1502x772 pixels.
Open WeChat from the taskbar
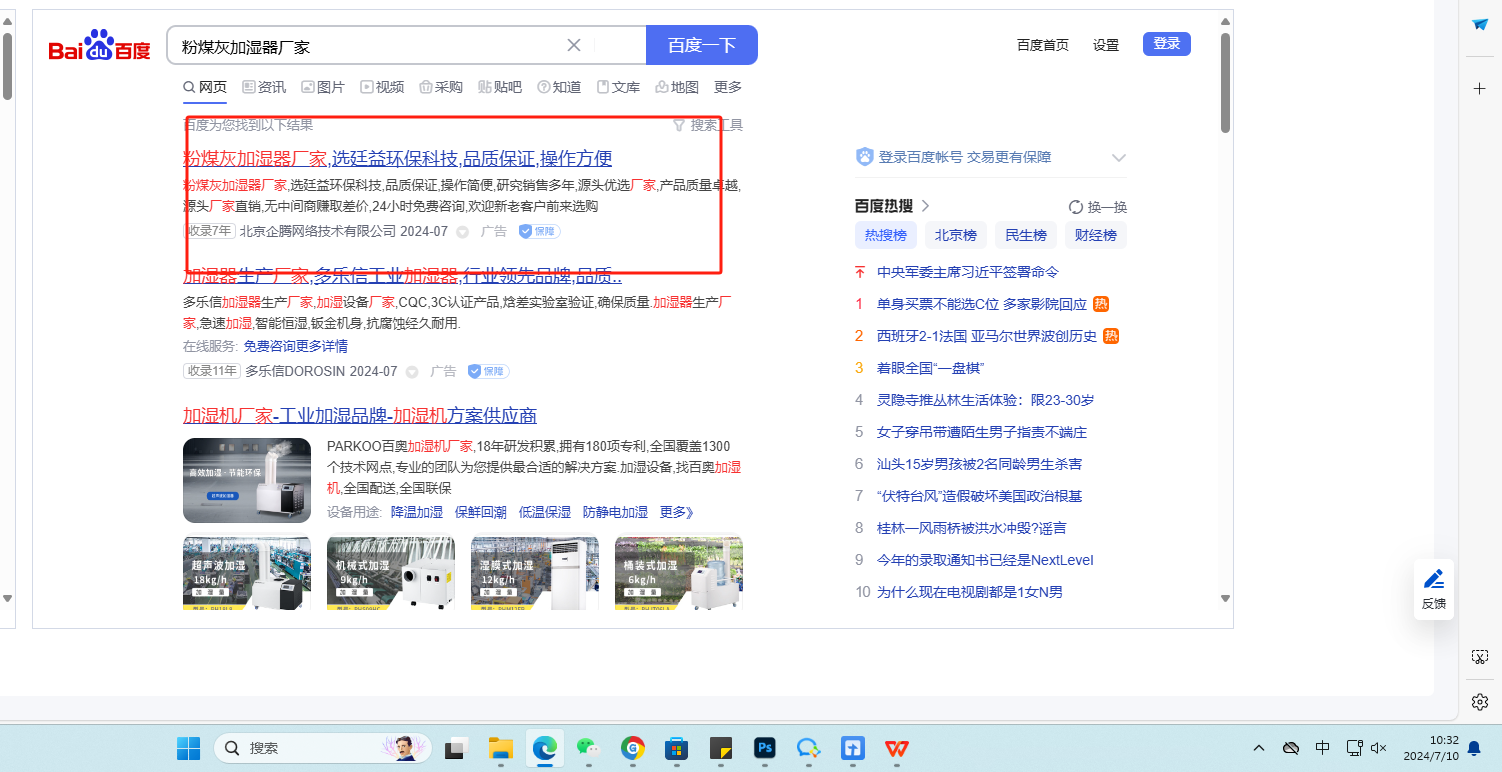pos(588,748)
